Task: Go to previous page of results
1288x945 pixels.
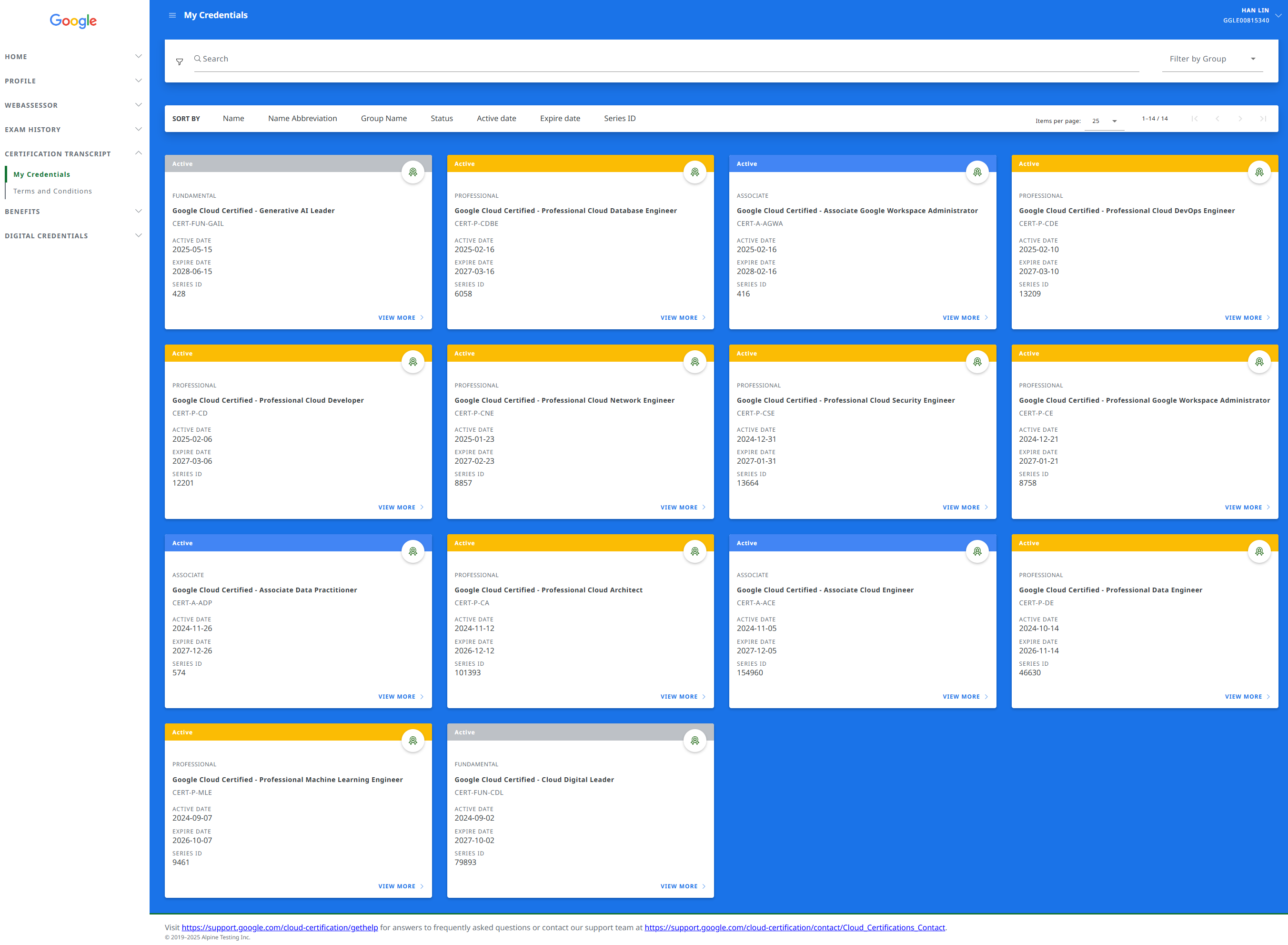Action: tap(1217, 118)
